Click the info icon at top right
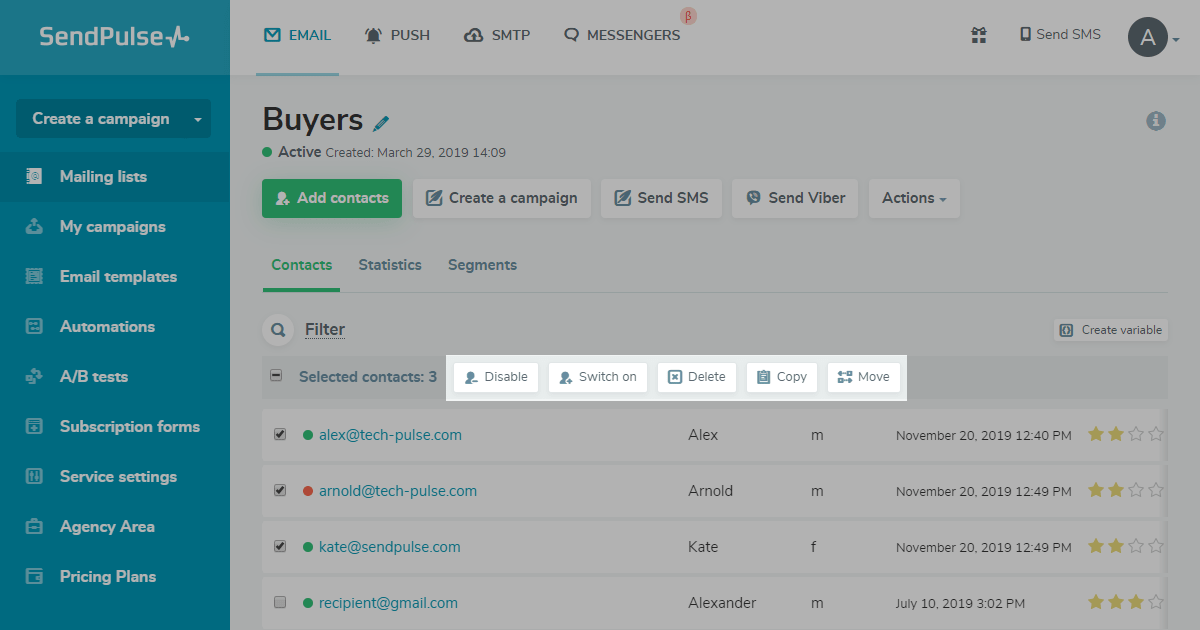Viewport: 1200px width, 630px height. [x=1156, y=121]
